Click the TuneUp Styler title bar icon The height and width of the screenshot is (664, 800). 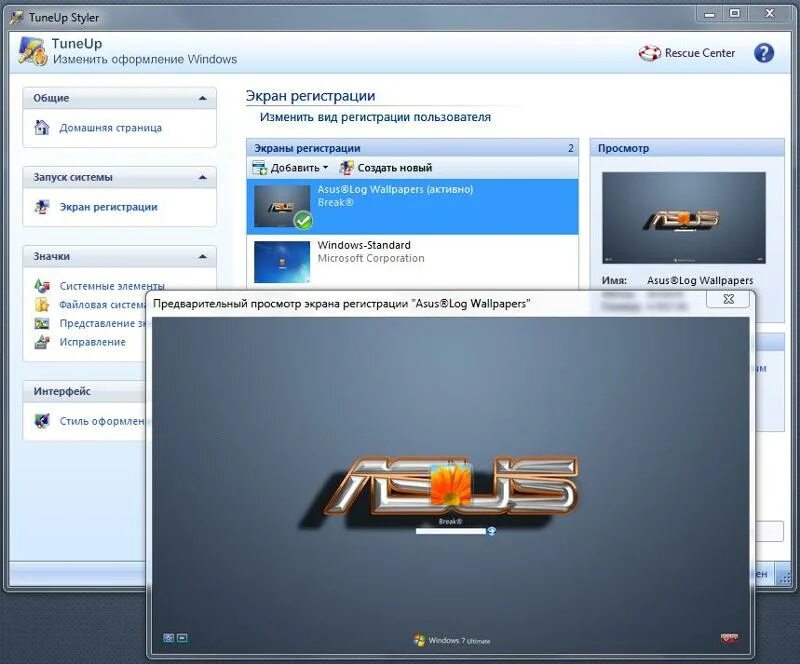coord(17,17)
